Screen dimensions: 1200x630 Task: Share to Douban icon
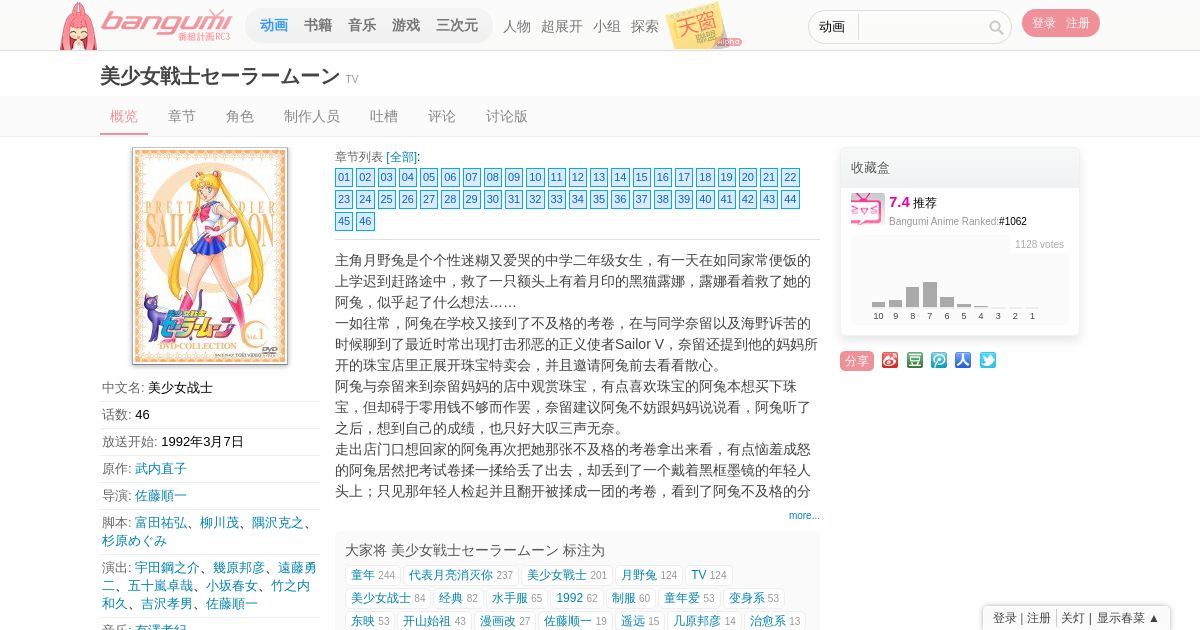(x=915, y=360)
